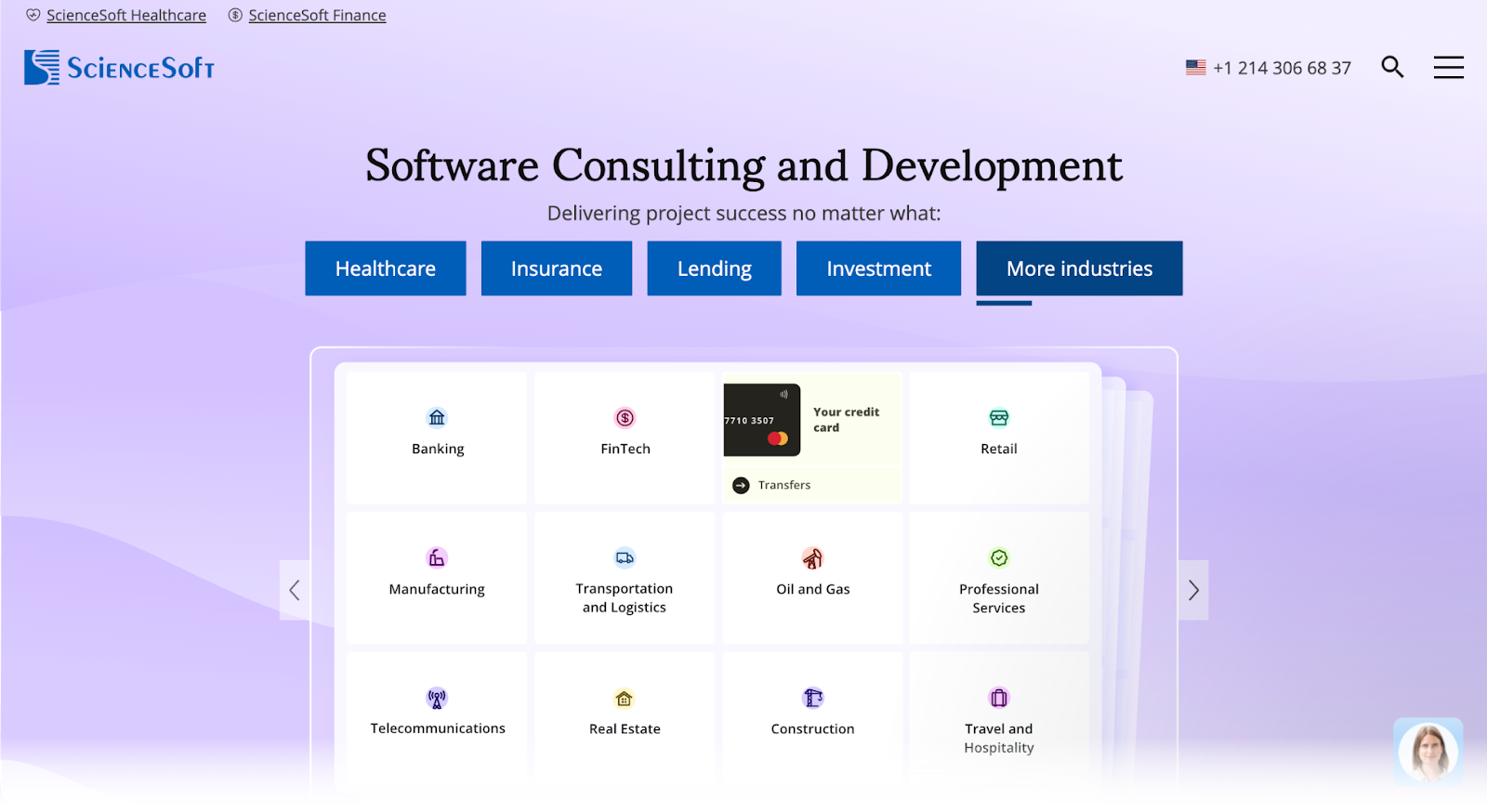Open the Real Estate label
Viewport: 1487px width, 812px height.
click(625, 729)
